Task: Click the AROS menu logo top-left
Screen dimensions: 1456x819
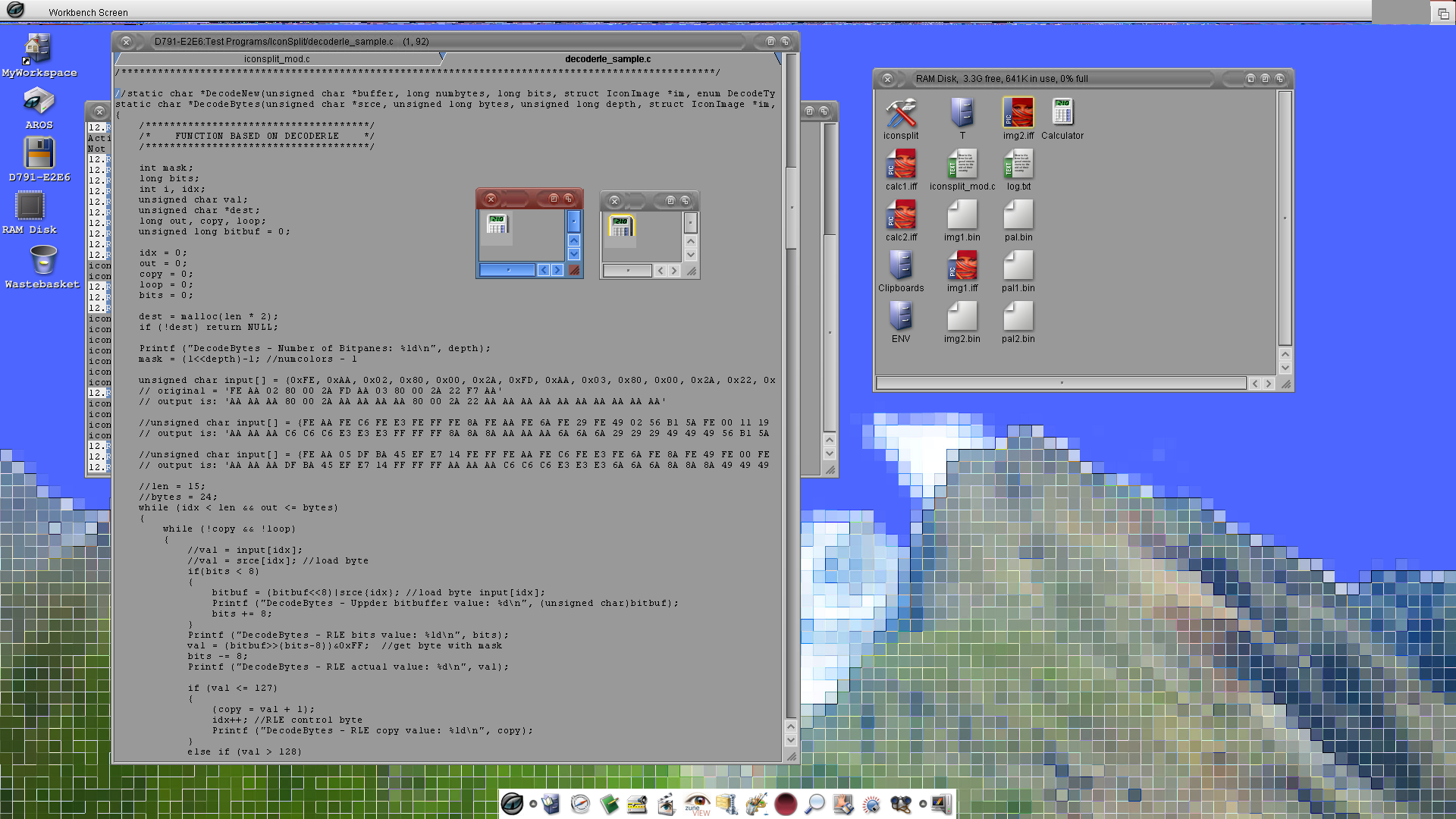Action: point(15,10)
